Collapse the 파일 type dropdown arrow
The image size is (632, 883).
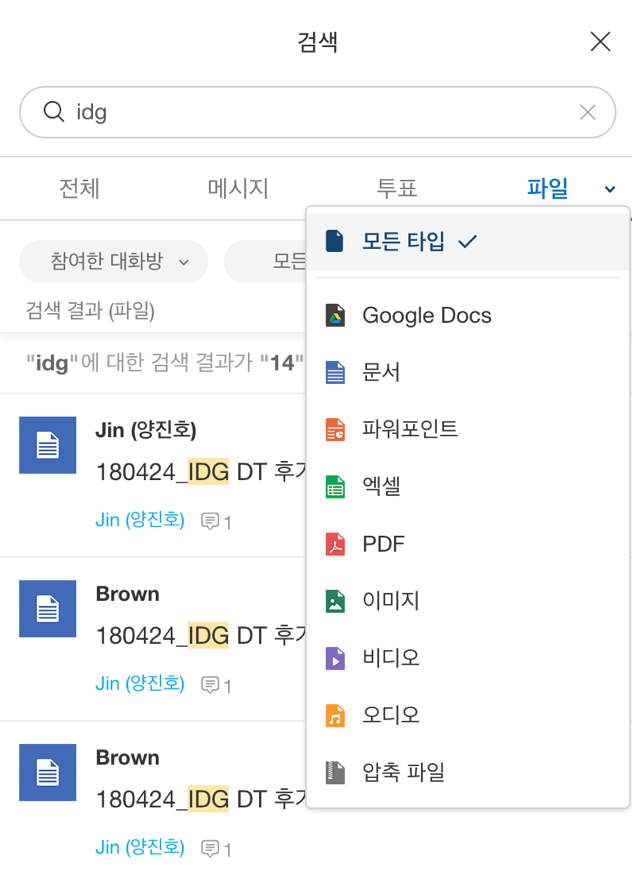[610, 189]
